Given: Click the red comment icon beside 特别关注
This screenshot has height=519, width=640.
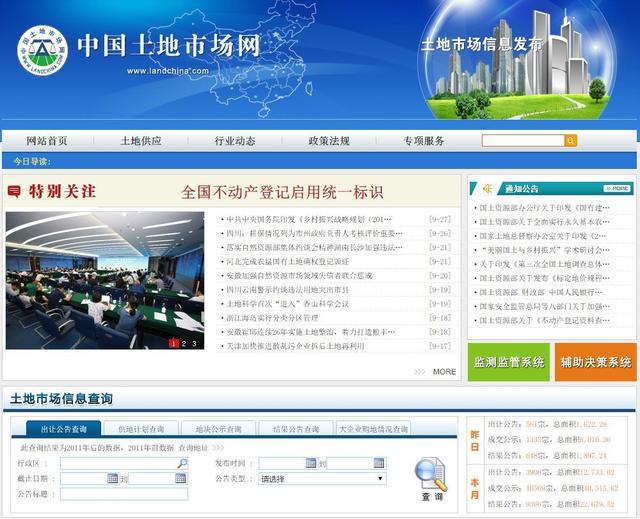Looking at the screenshot, I should click(14, 191).
